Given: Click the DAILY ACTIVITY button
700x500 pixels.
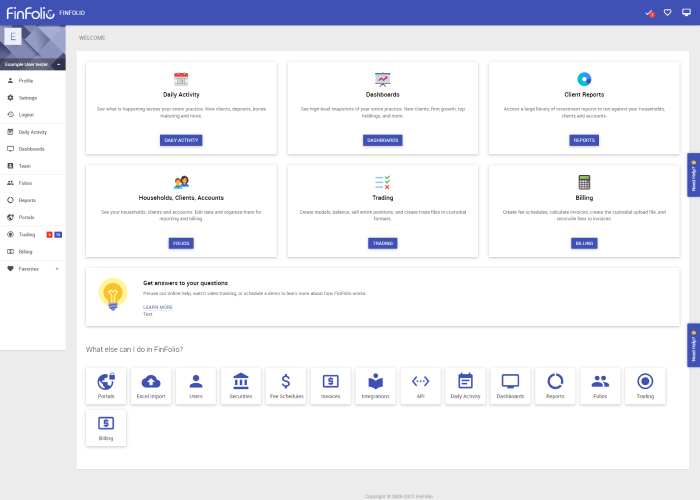Looking at the screenshot, I should tap(181, 140).
